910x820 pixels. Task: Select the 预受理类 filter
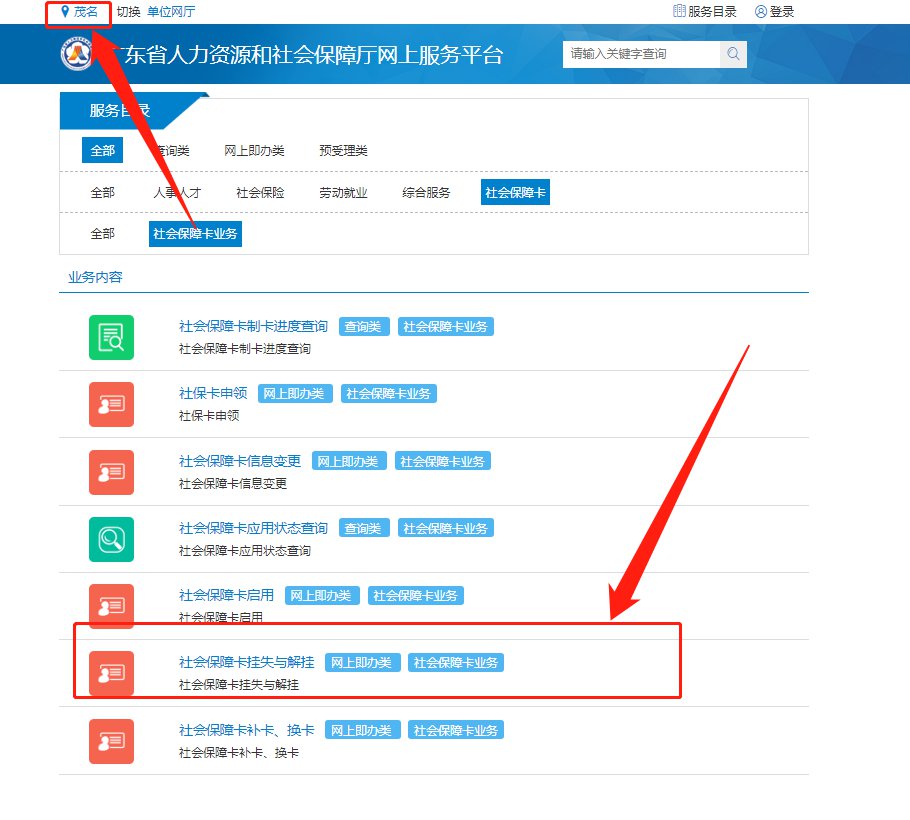[343, 150]
